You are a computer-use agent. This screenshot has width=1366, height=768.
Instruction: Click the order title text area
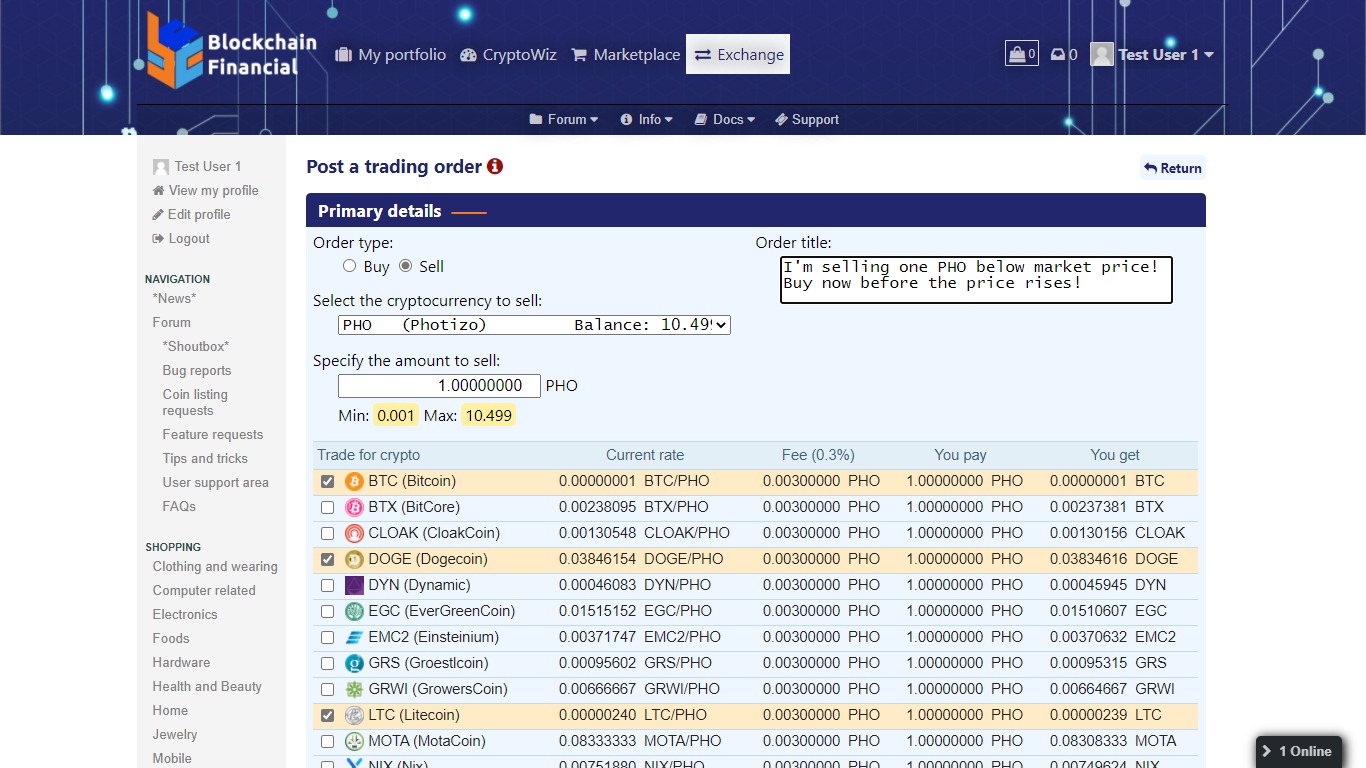(x=975, y=280)
